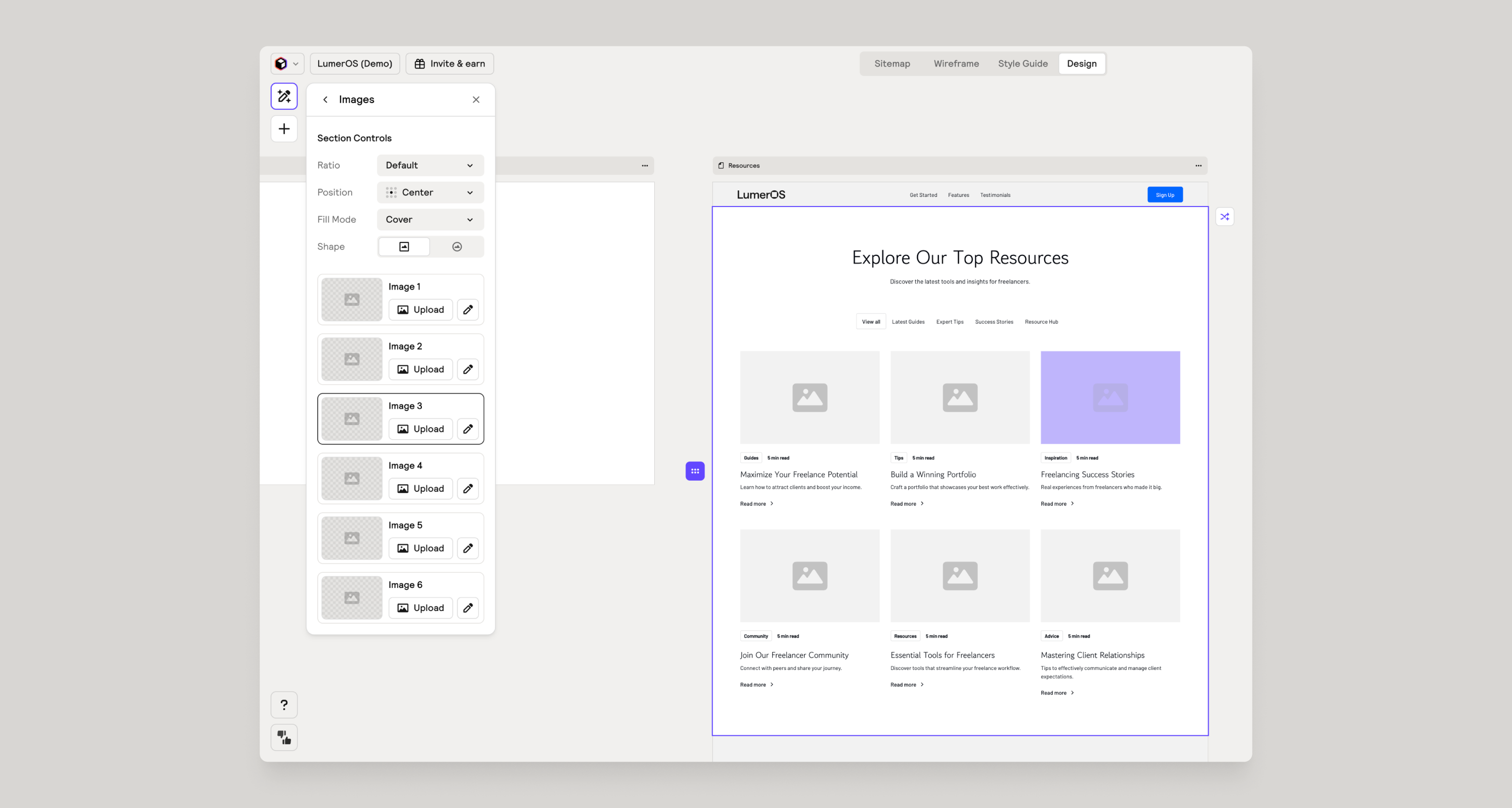
Task: Select the View all filter chip
Action: pyautogui.click(x=870, y=321)
